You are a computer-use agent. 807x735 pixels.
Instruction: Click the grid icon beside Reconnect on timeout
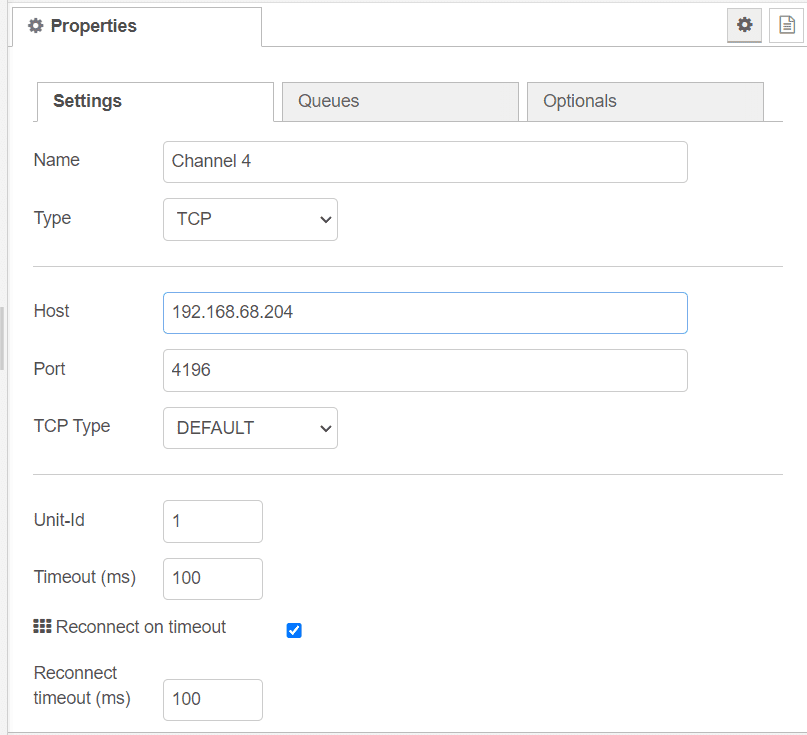[x=41, y=627]
